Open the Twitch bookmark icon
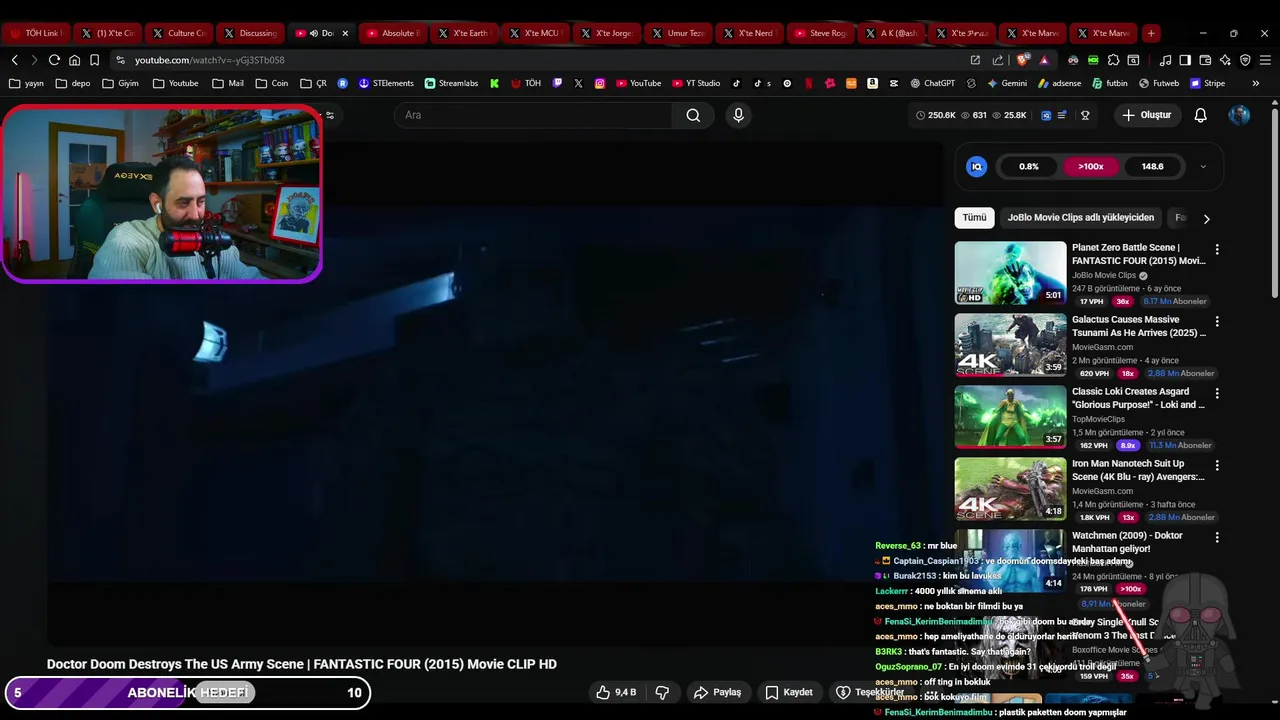The height and width of the screenshot is (720, 1280). click(557, 83)
